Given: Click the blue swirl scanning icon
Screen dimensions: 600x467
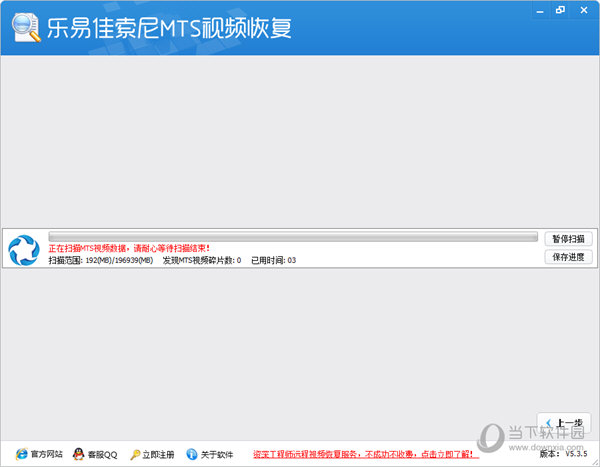Looking at the screenshot, I should [24, 250].
